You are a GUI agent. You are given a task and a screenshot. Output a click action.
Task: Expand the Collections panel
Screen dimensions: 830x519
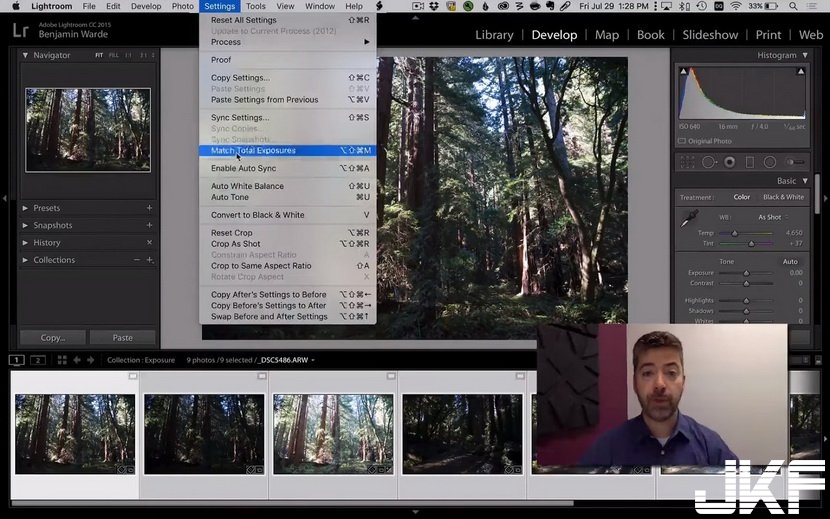(25, 260)
